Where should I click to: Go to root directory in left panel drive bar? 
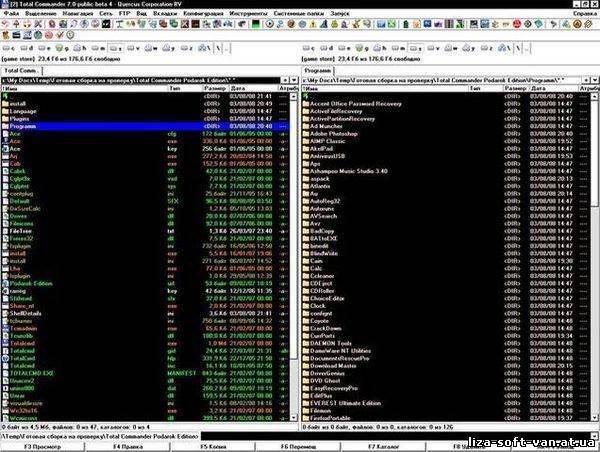coord(219,48)
